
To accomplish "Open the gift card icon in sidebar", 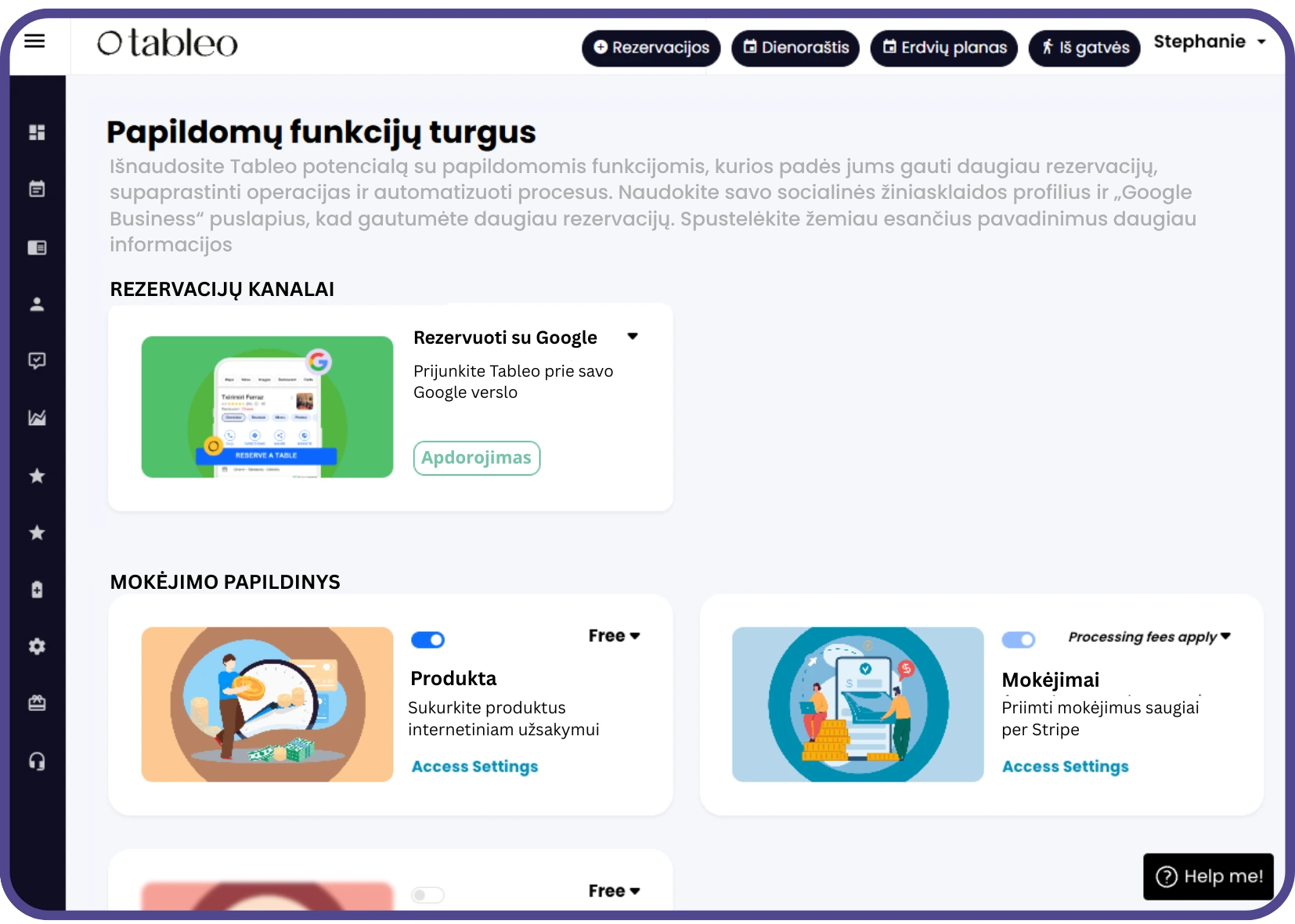I will click(37, 703).
